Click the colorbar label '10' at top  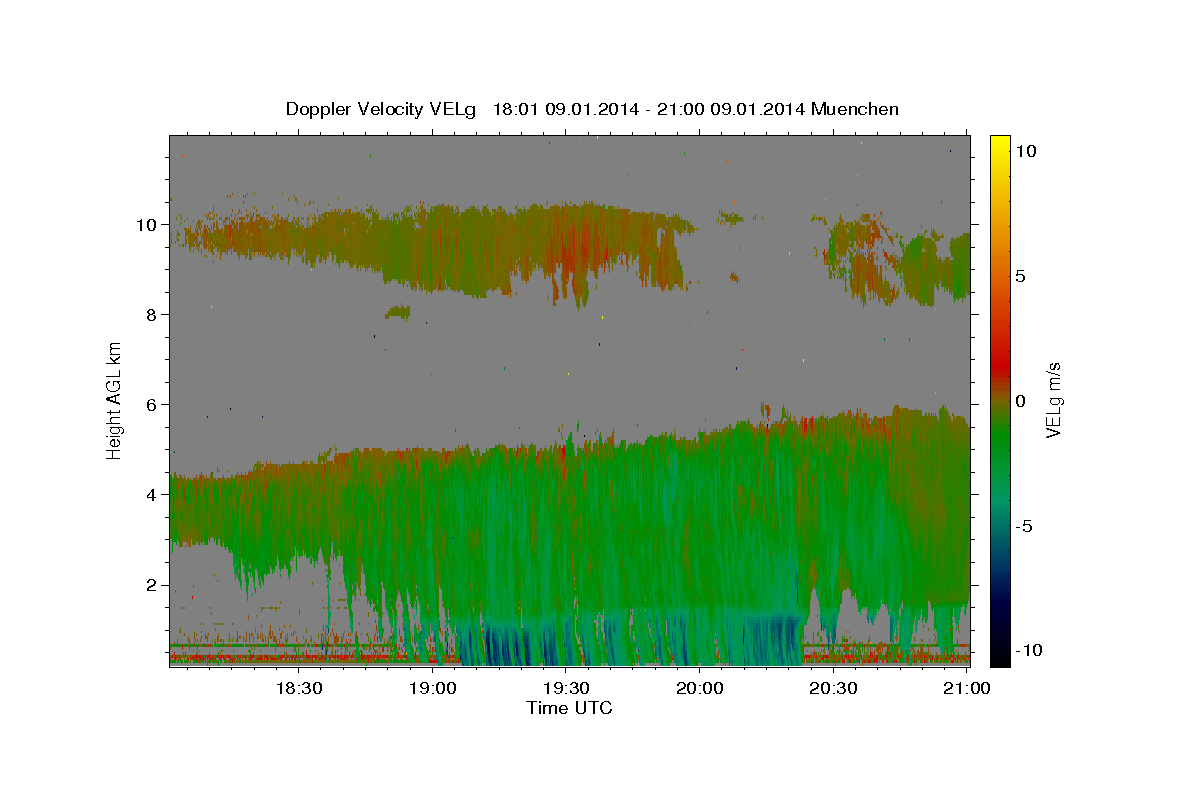[1025, 150]
